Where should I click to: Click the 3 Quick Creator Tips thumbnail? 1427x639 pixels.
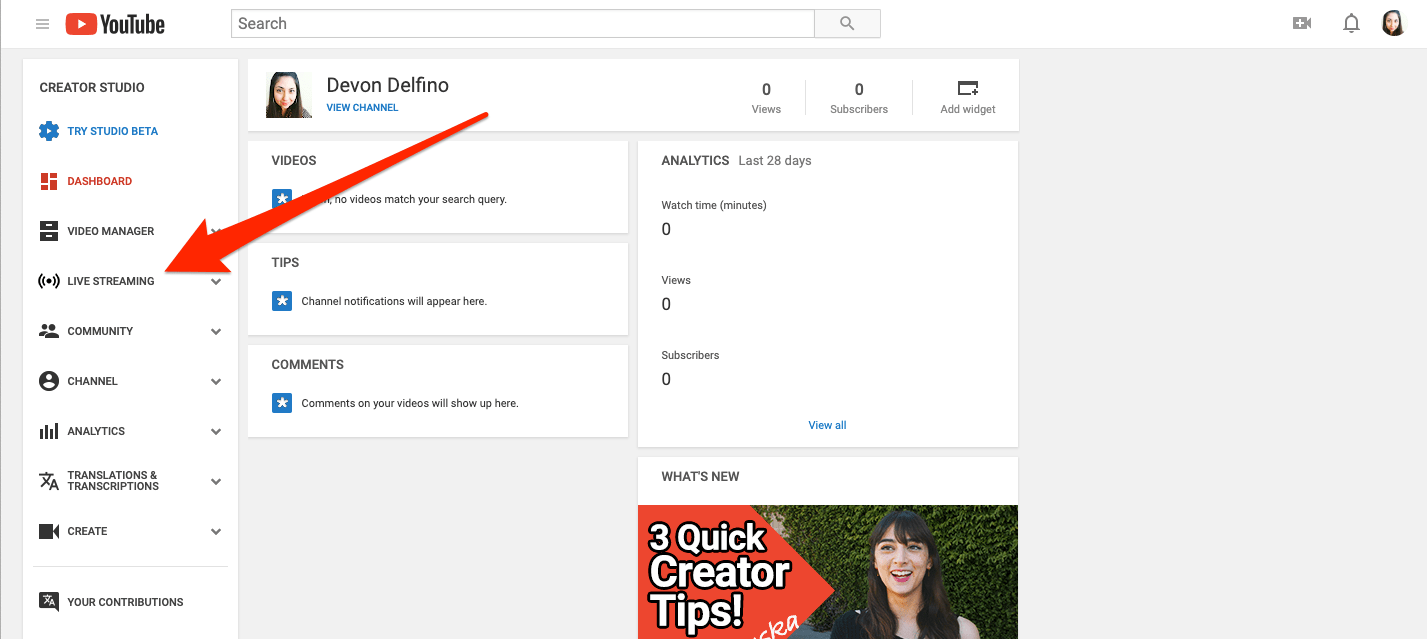(828, 572)
